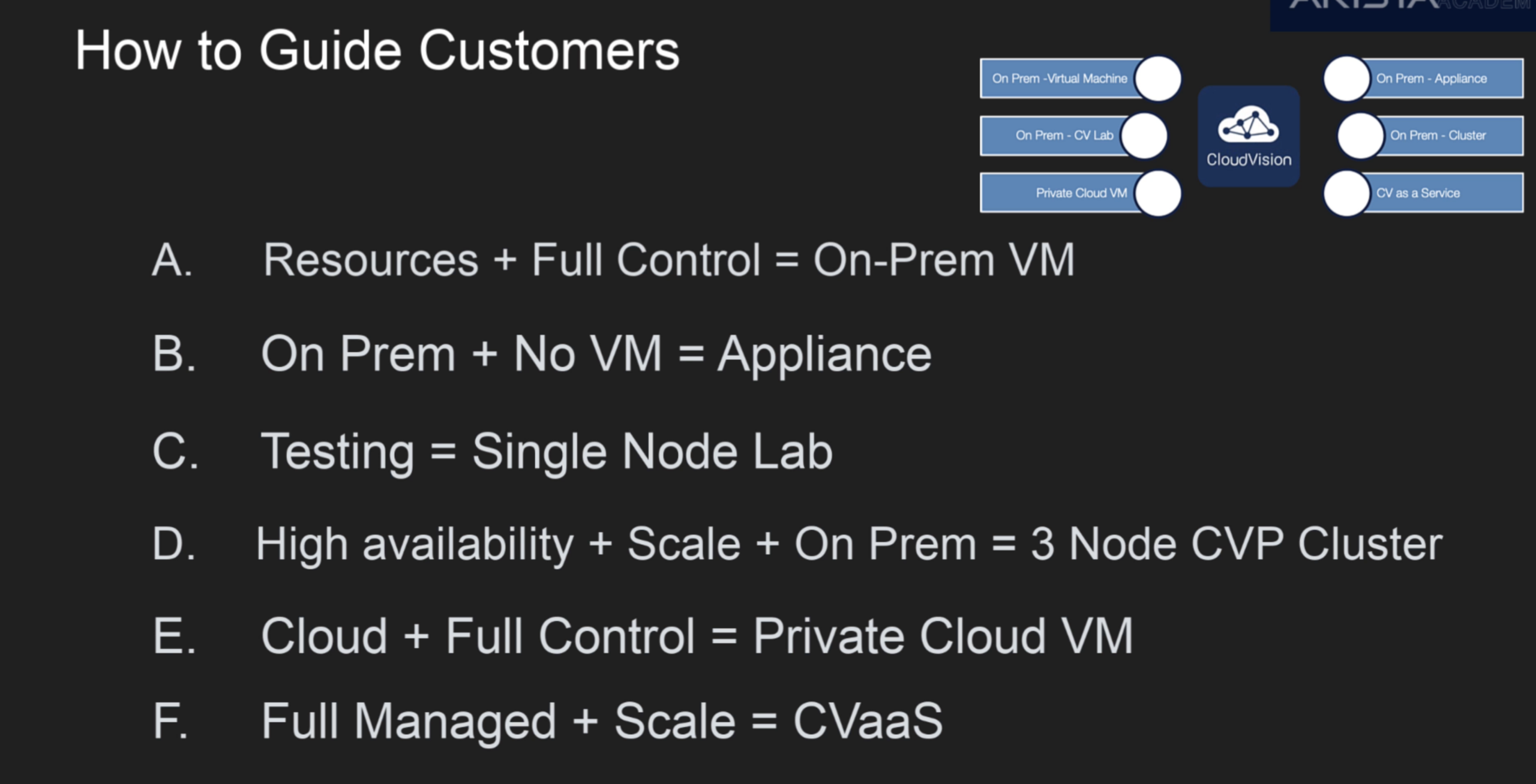Click the On Prem -Virtual Machine box label
This screenshot has width=1536, height=784.
pyautogui.click(x=1059, y=79)
